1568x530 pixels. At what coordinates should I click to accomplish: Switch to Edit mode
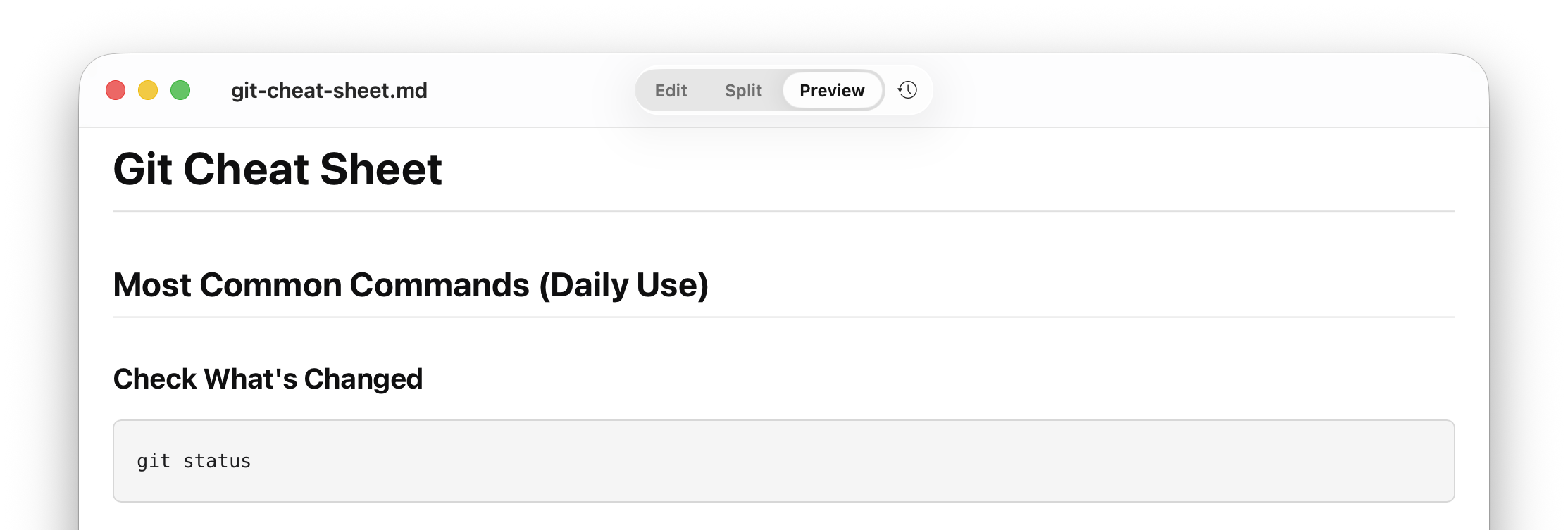click(671, 90)
